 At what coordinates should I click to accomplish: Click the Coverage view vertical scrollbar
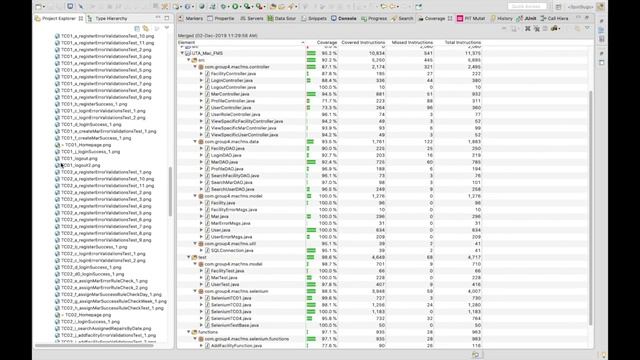coord(591,208)
